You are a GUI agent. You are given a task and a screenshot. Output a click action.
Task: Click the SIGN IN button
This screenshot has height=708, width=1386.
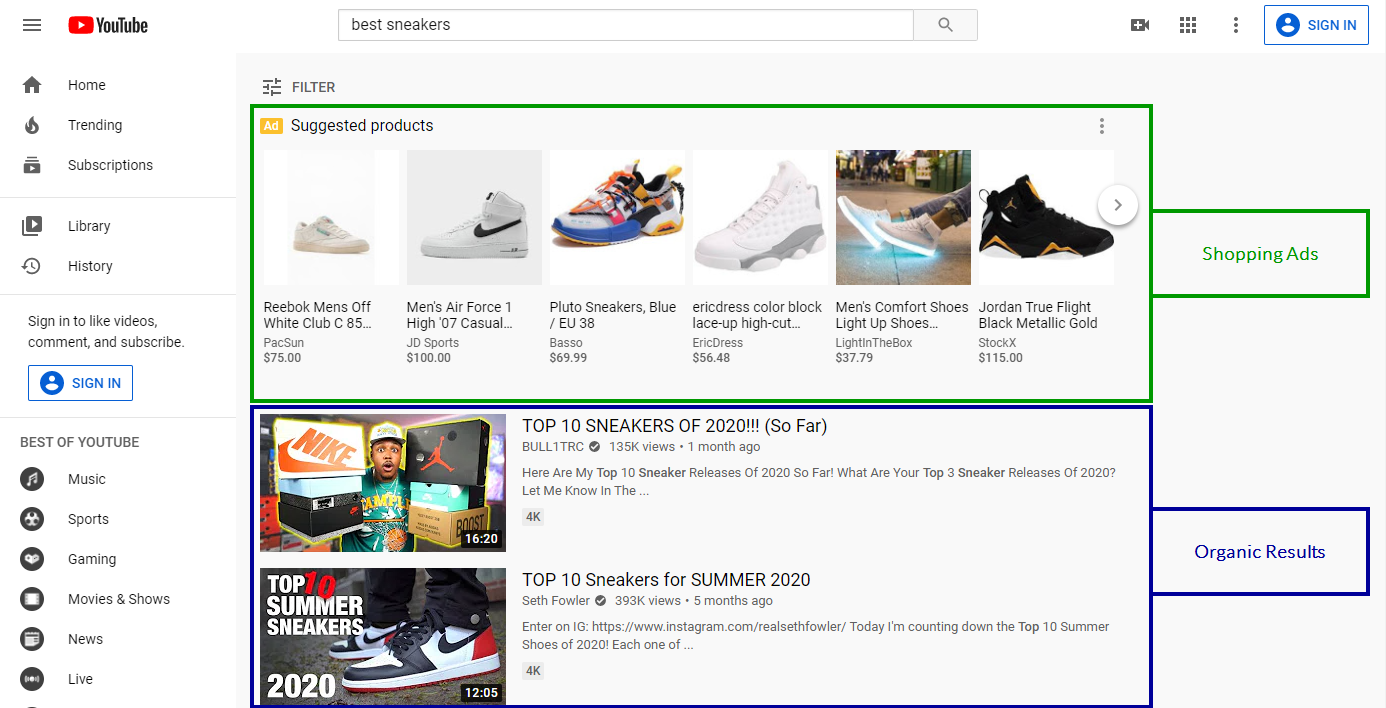pos(1316,24)
